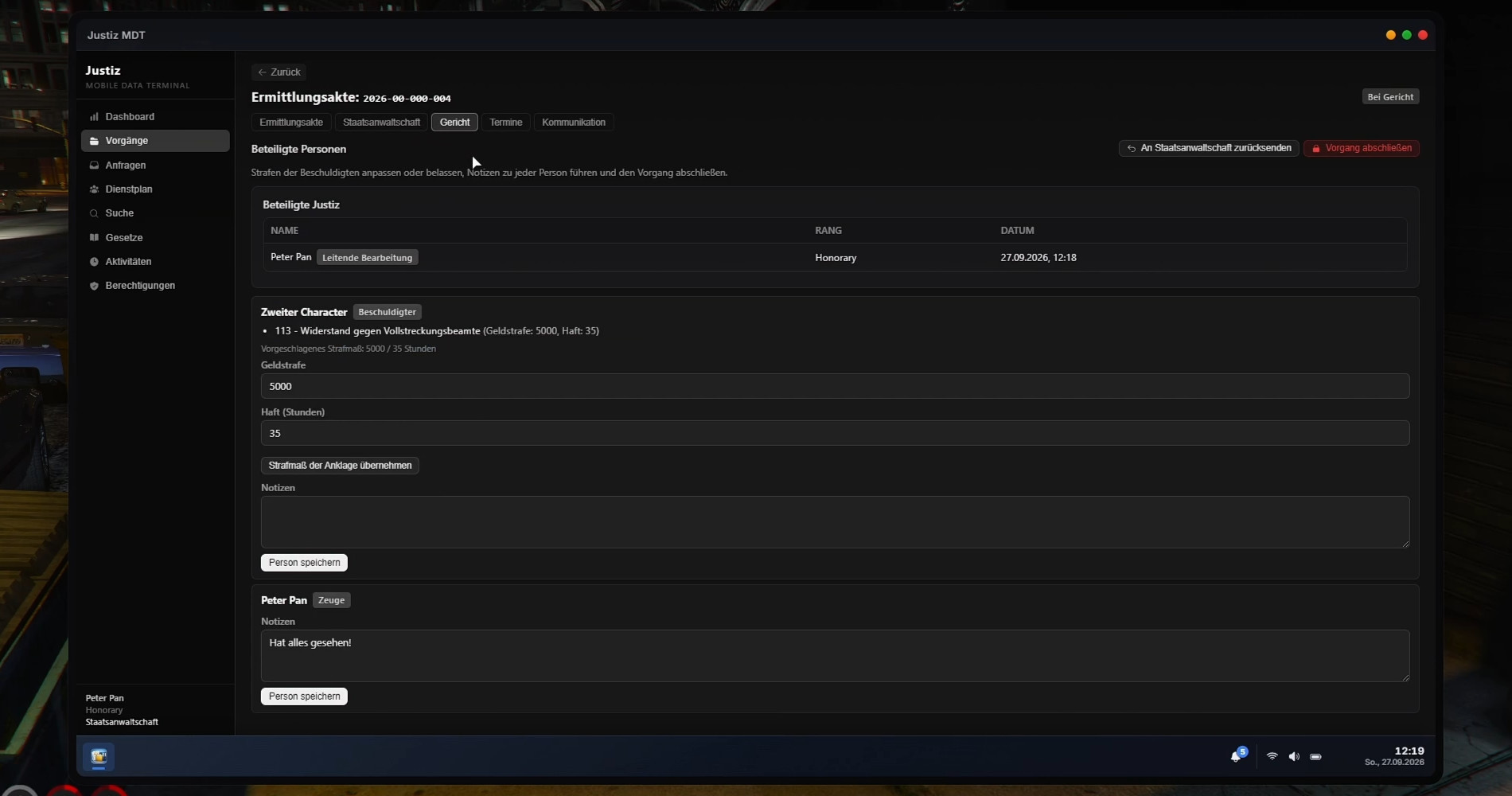Select the Gericht tab
This screenshot has height=796, width=1512.
pyautogui.click(x=454, y=122)
